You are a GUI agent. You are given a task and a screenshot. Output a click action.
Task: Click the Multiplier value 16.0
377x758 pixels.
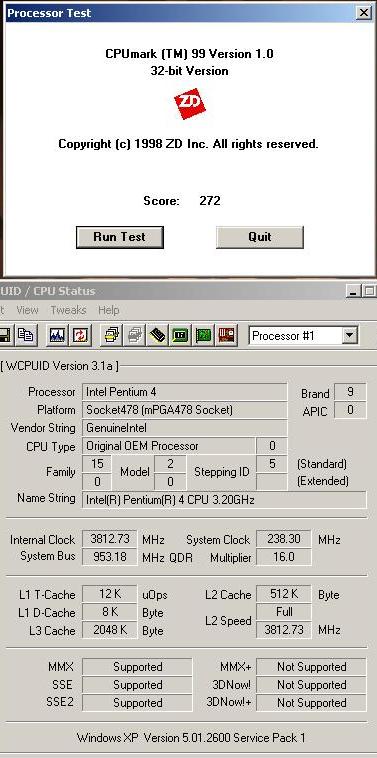pyautogui.click(x=284, y=557)
